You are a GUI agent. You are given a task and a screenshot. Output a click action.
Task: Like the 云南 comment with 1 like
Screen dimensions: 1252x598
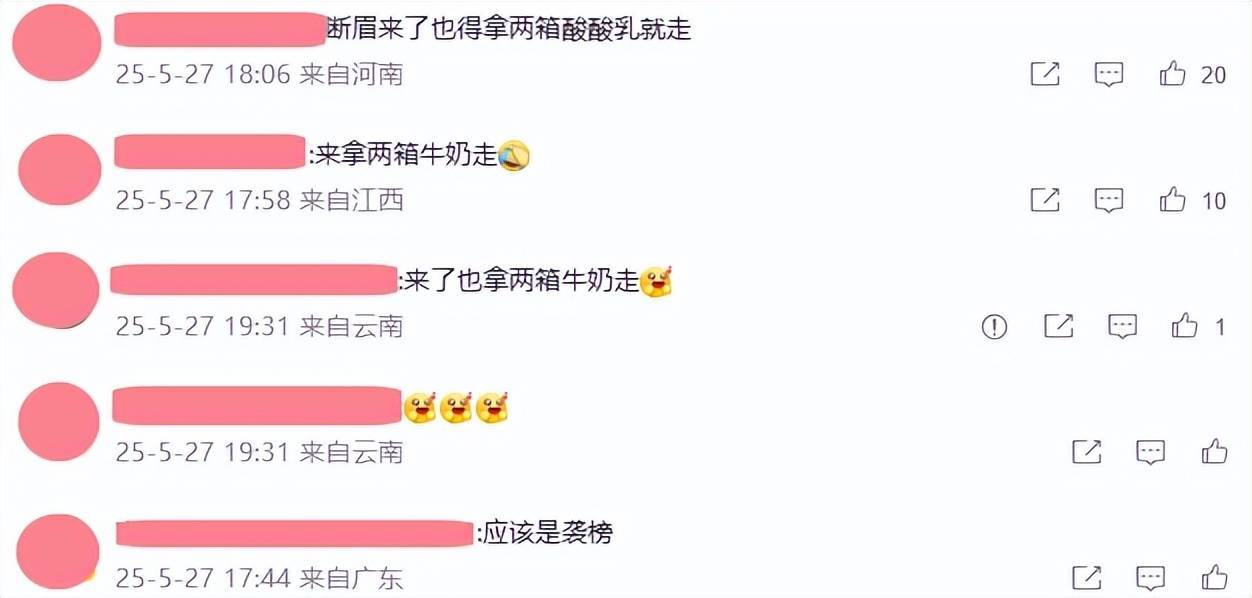tap(1185, 325)
